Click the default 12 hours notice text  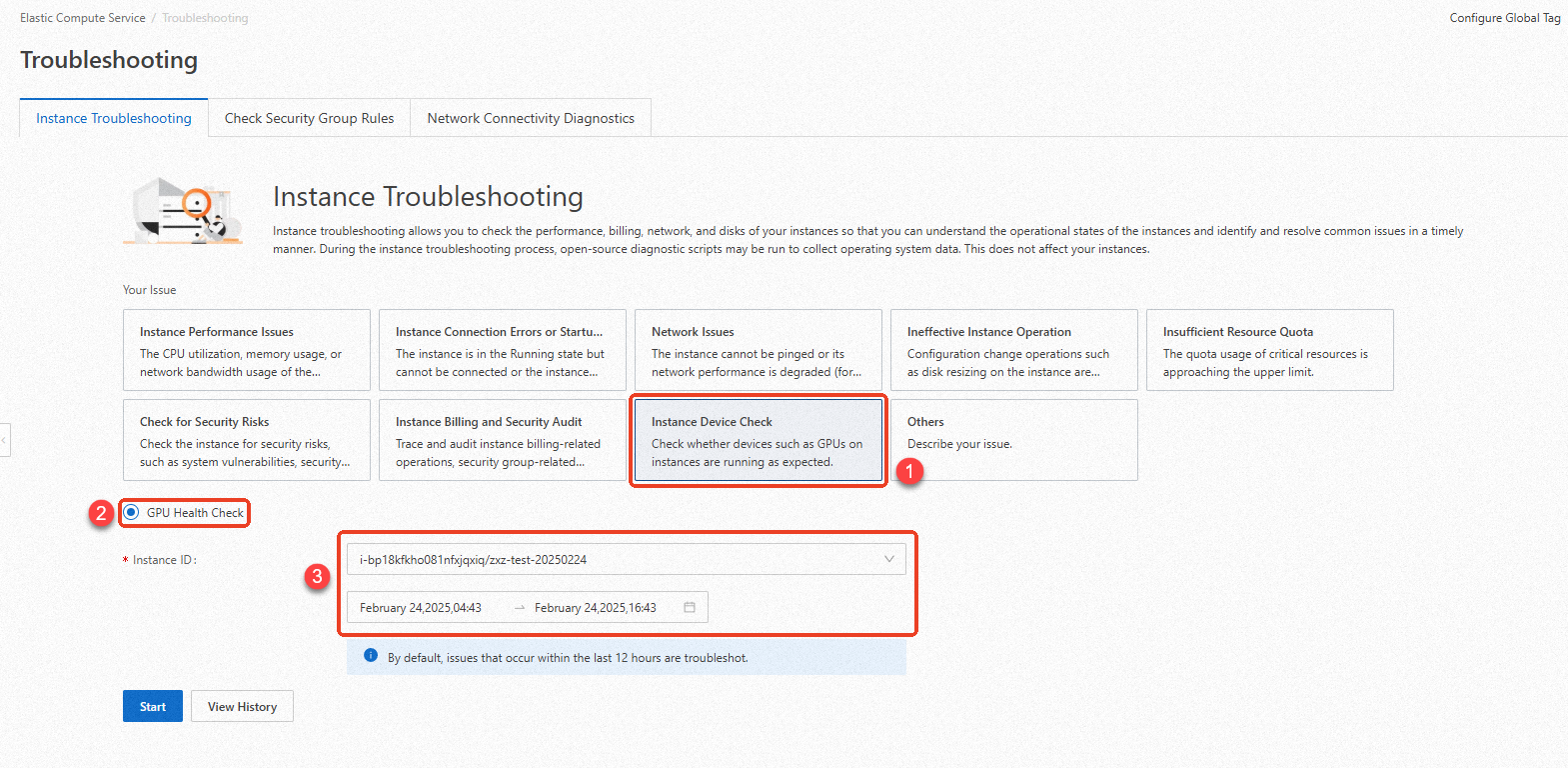click(x=568, y=658)
